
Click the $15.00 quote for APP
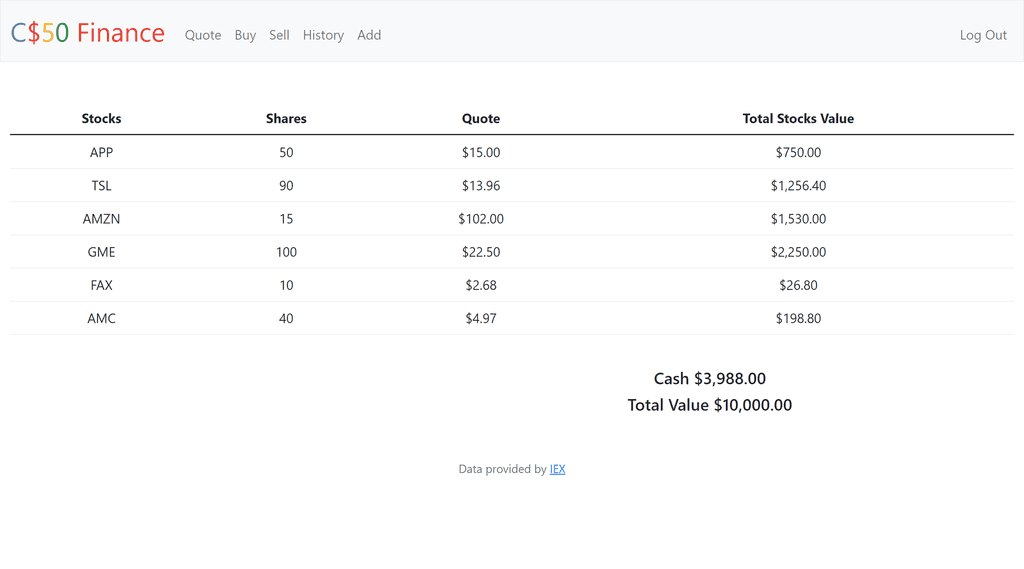[481, 152]
